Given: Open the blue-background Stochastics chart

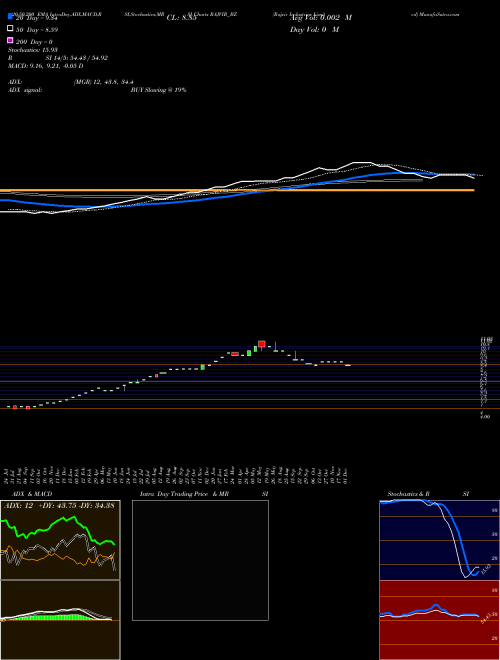Looking at the screenshot, I should tap(439, 540).
